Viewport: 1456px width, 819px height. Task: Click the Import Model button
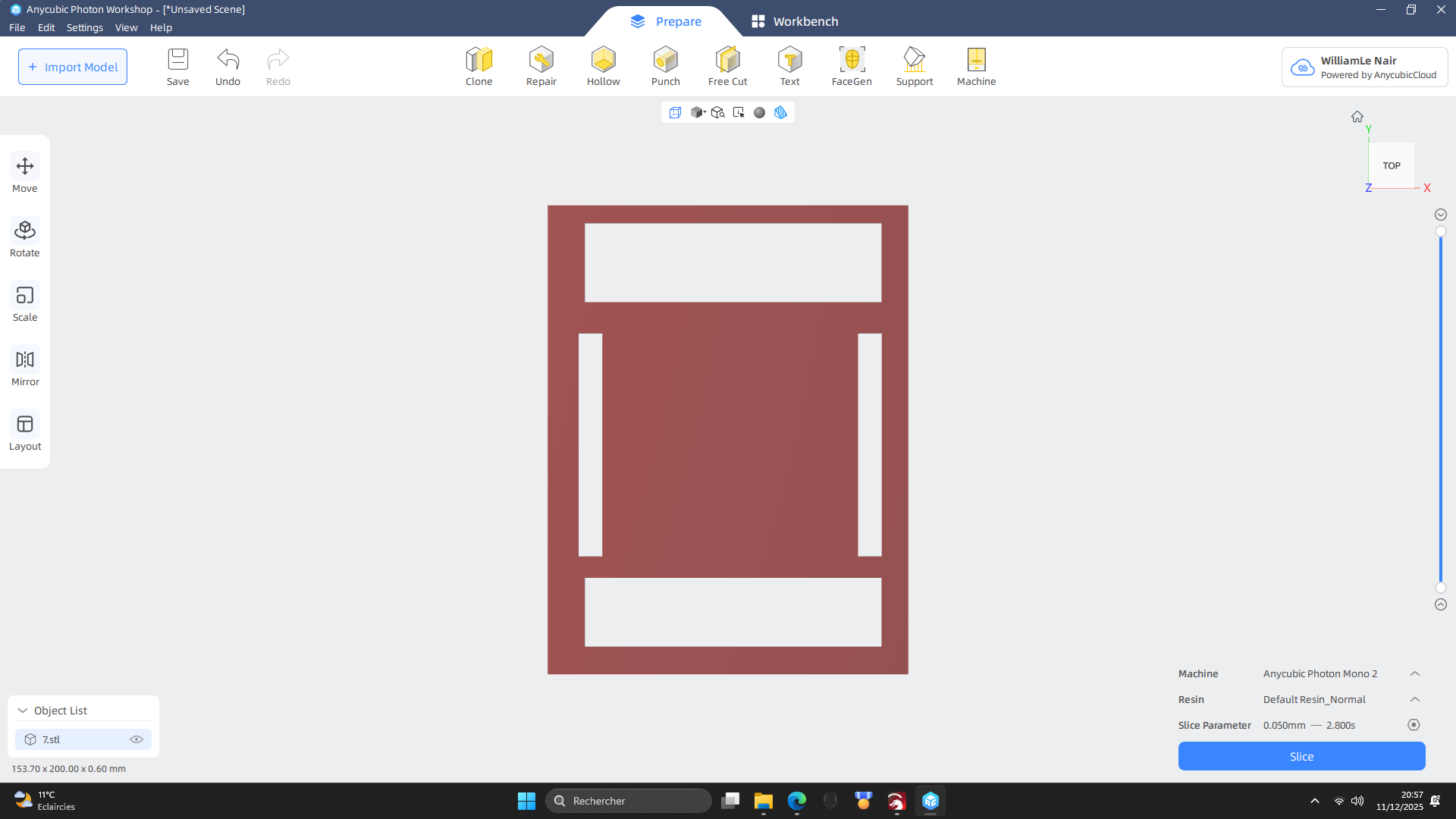point(73,67)
